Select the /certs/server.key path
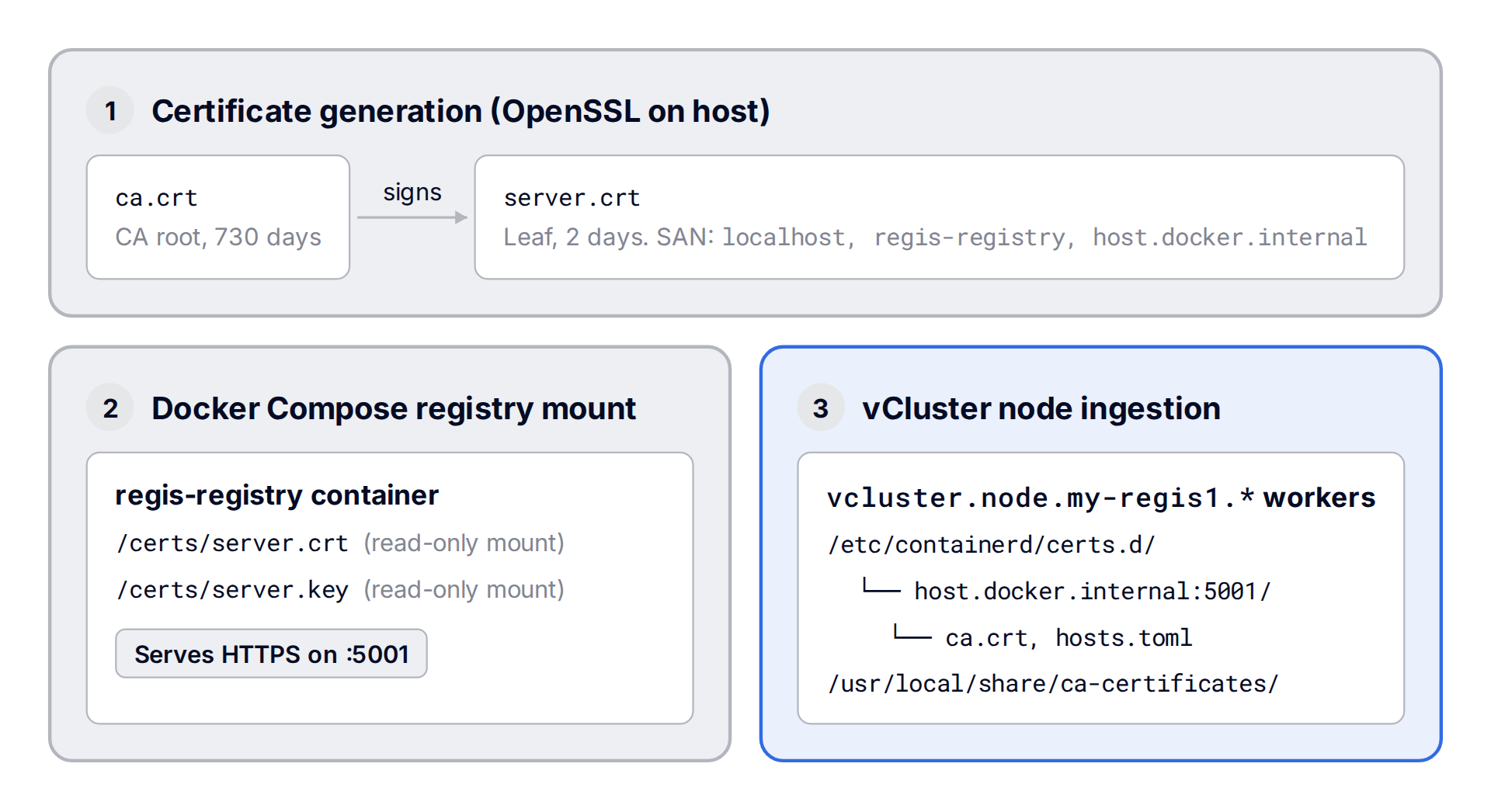The image size is (1491, 812). [232, 590]
